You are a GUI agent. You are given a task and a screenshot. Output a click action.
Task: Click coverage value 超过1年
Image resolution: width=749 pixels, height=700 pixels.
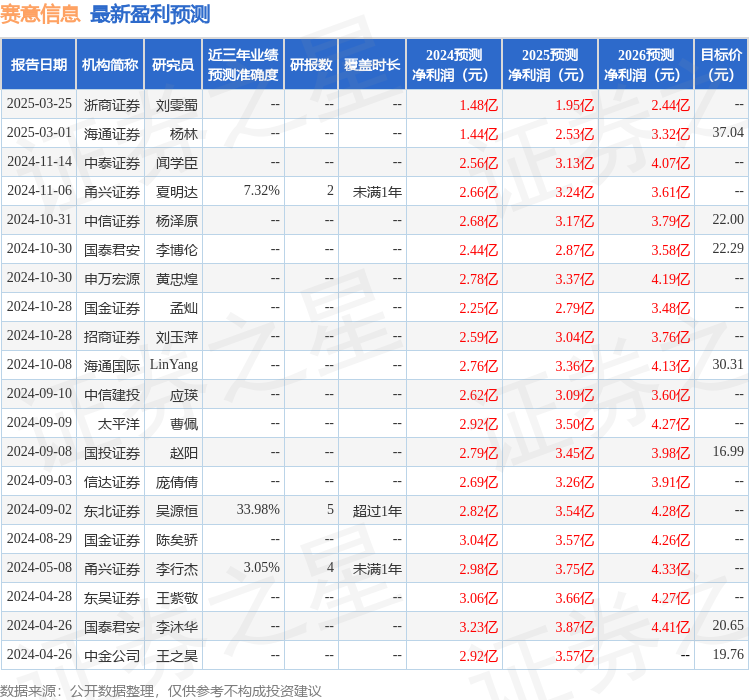pos(377,511)
